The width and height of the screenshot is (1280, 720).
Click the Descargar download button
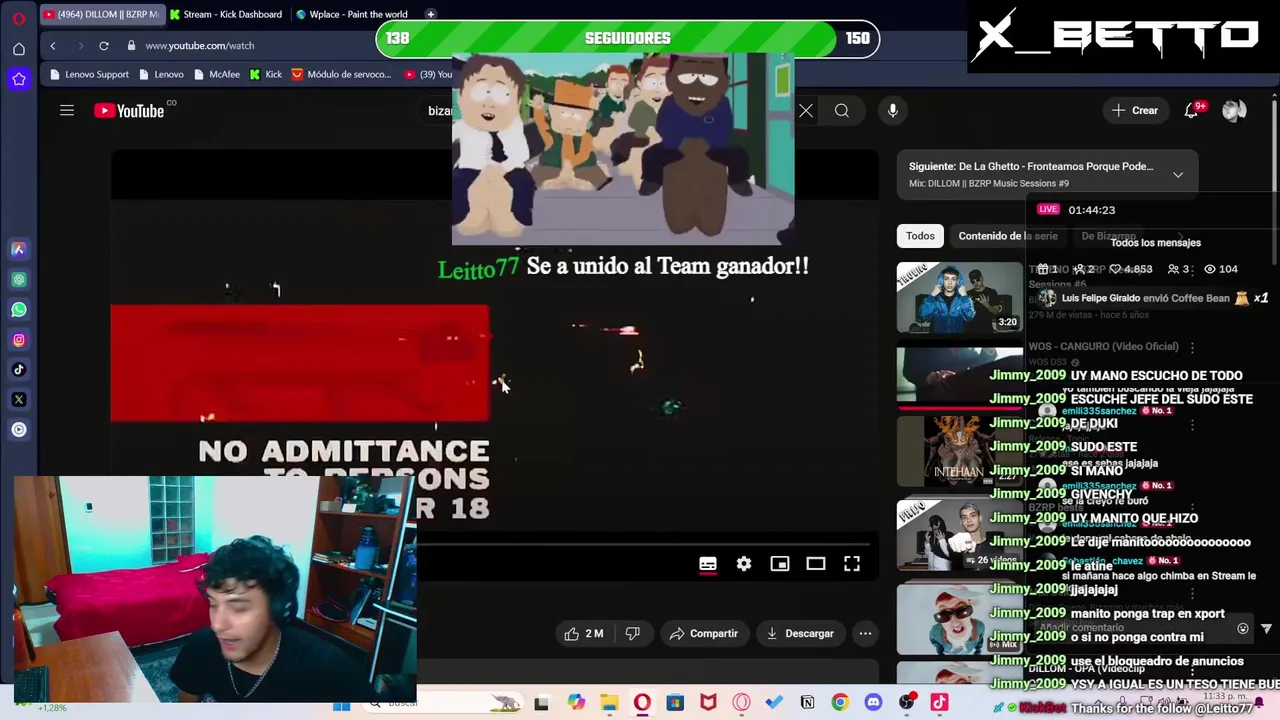(x=800, y=633)
